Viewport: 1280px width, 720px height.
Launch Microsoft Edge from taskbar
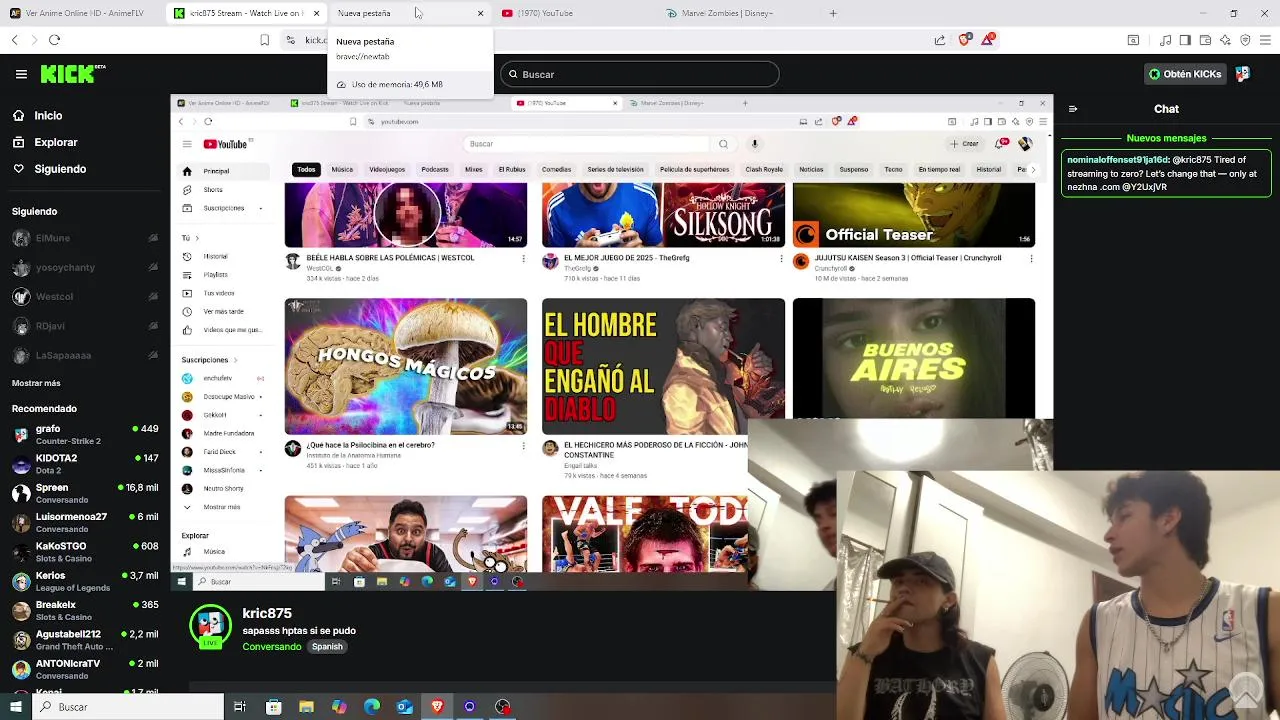click(x=371, y=707)
